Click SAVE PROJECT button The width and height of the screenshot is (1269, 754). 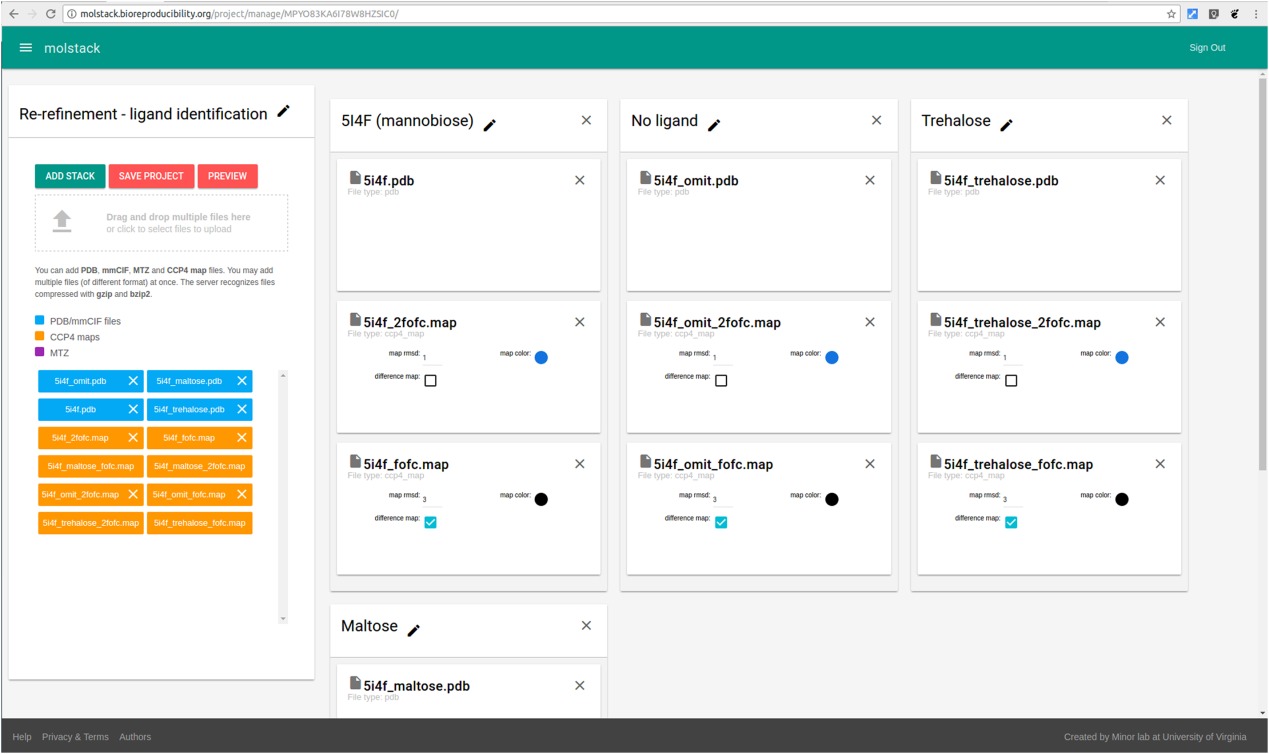151,176
